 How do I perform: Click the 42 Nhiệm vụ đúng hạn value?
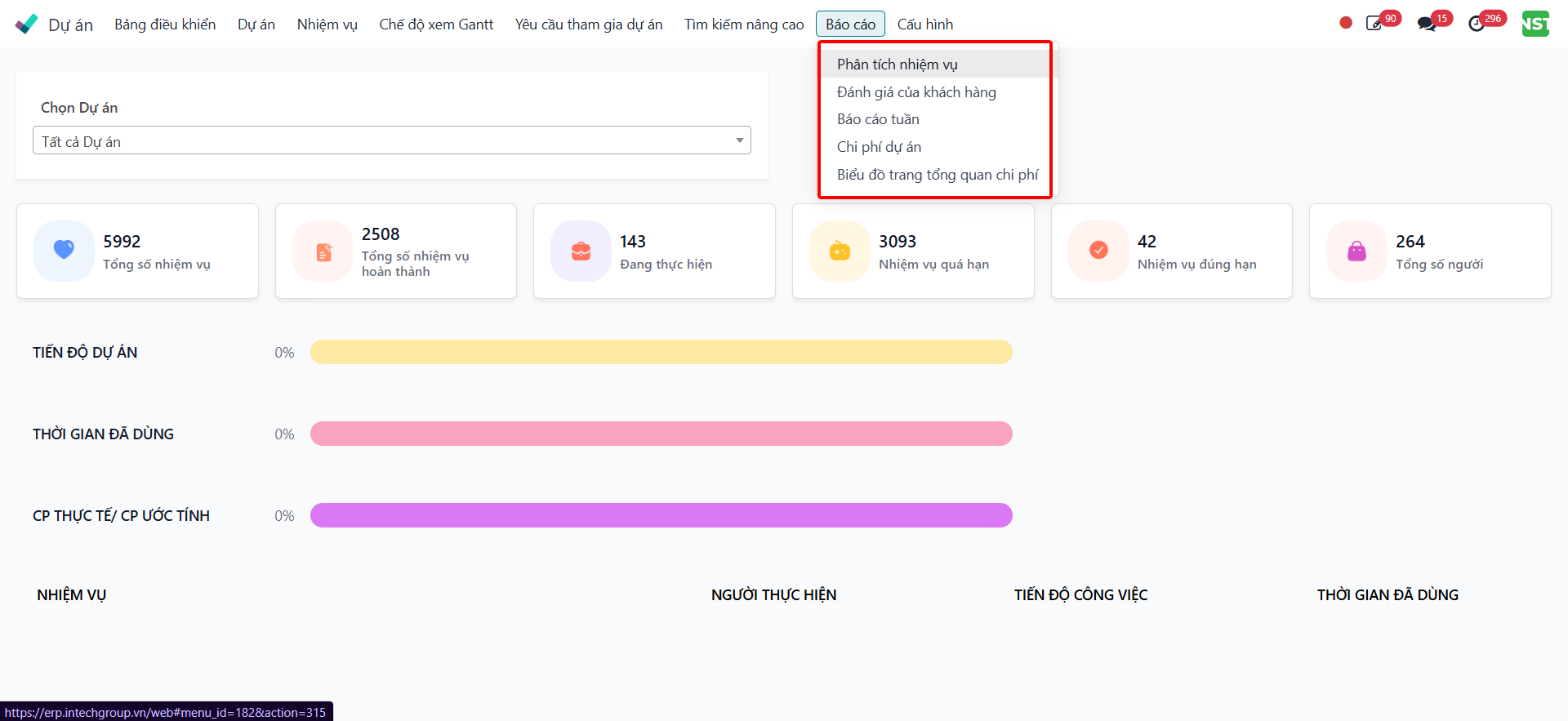[1147, 242]
